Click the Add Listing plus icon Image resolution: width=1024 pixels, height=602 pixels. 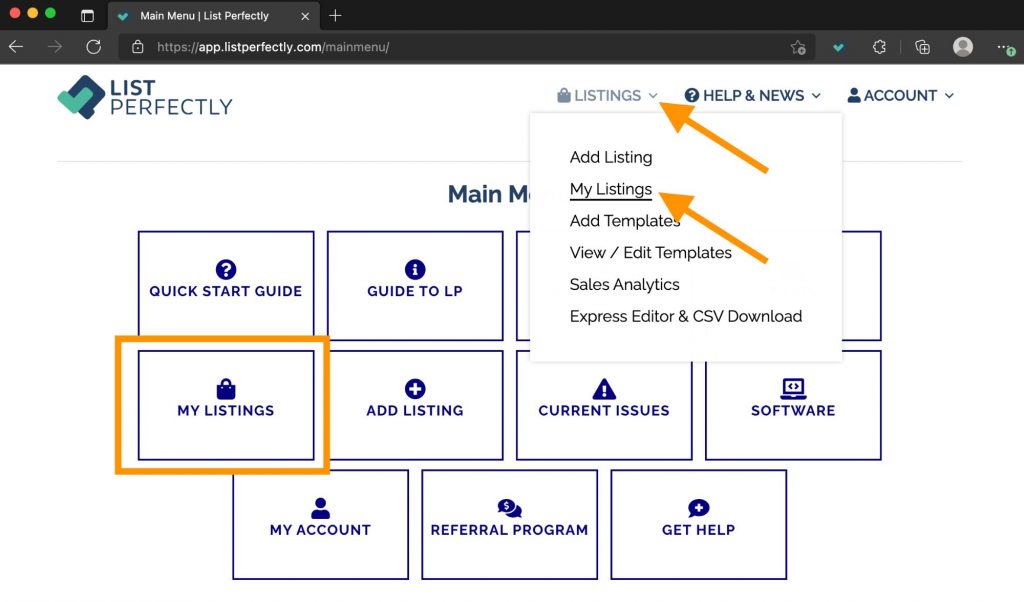[415, 388]
